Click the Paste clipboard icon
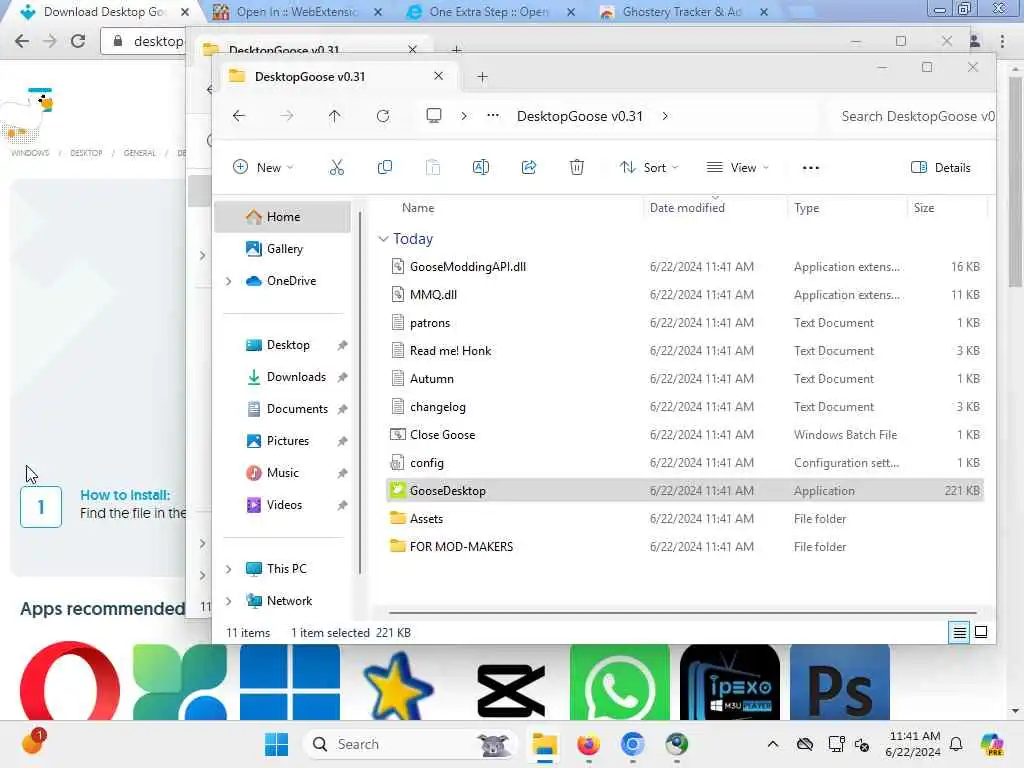This screenshot has width=1024, height=768. [432, 168]
